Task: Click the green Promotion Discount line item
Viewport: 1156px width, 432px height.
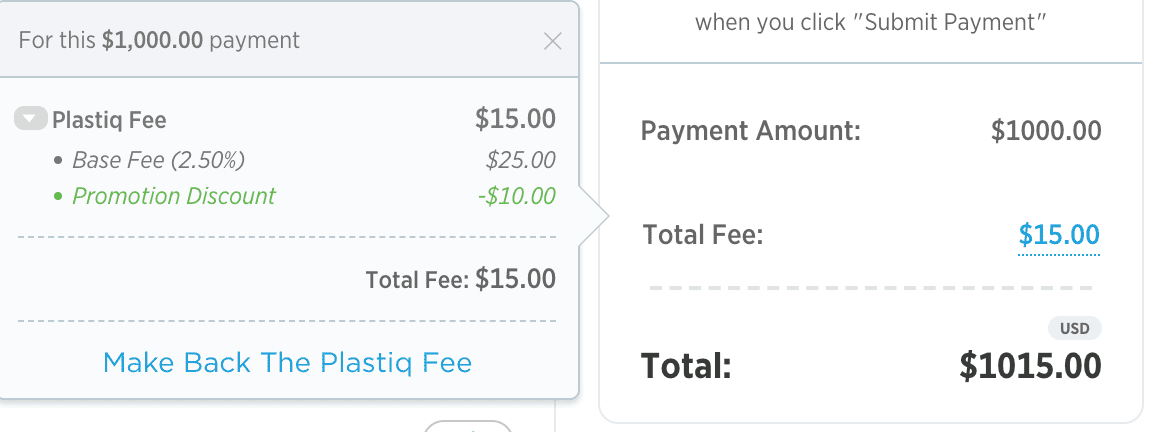Action: pyautogui.click(x=174, y=196)
